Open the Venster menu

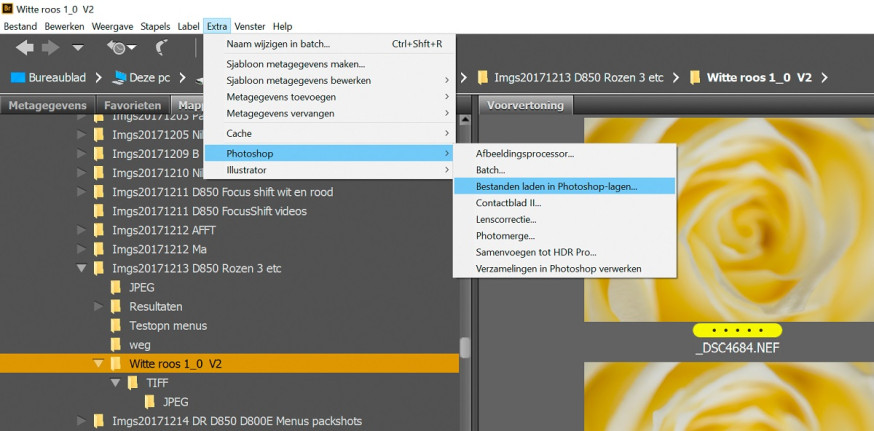tap(250, 26)
